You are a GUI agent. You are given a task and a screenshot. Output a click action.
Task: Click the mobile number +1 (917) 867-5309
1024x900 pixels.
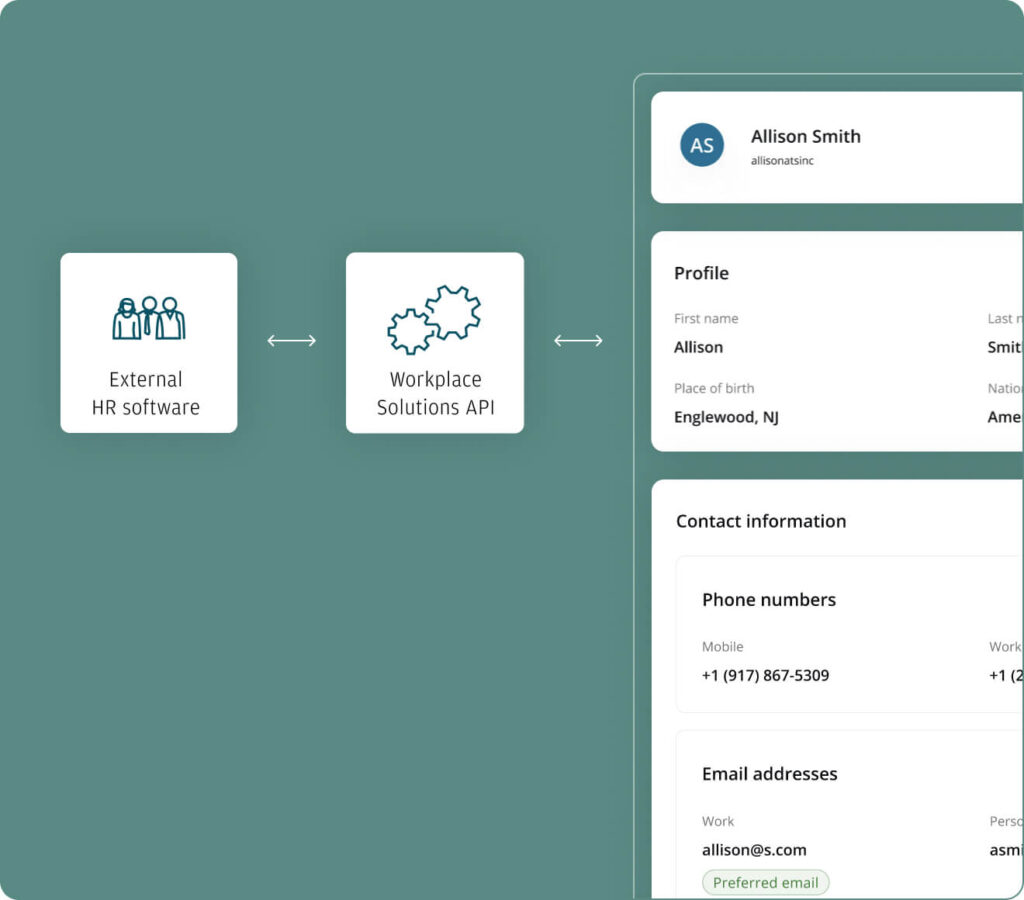point(765,675)
